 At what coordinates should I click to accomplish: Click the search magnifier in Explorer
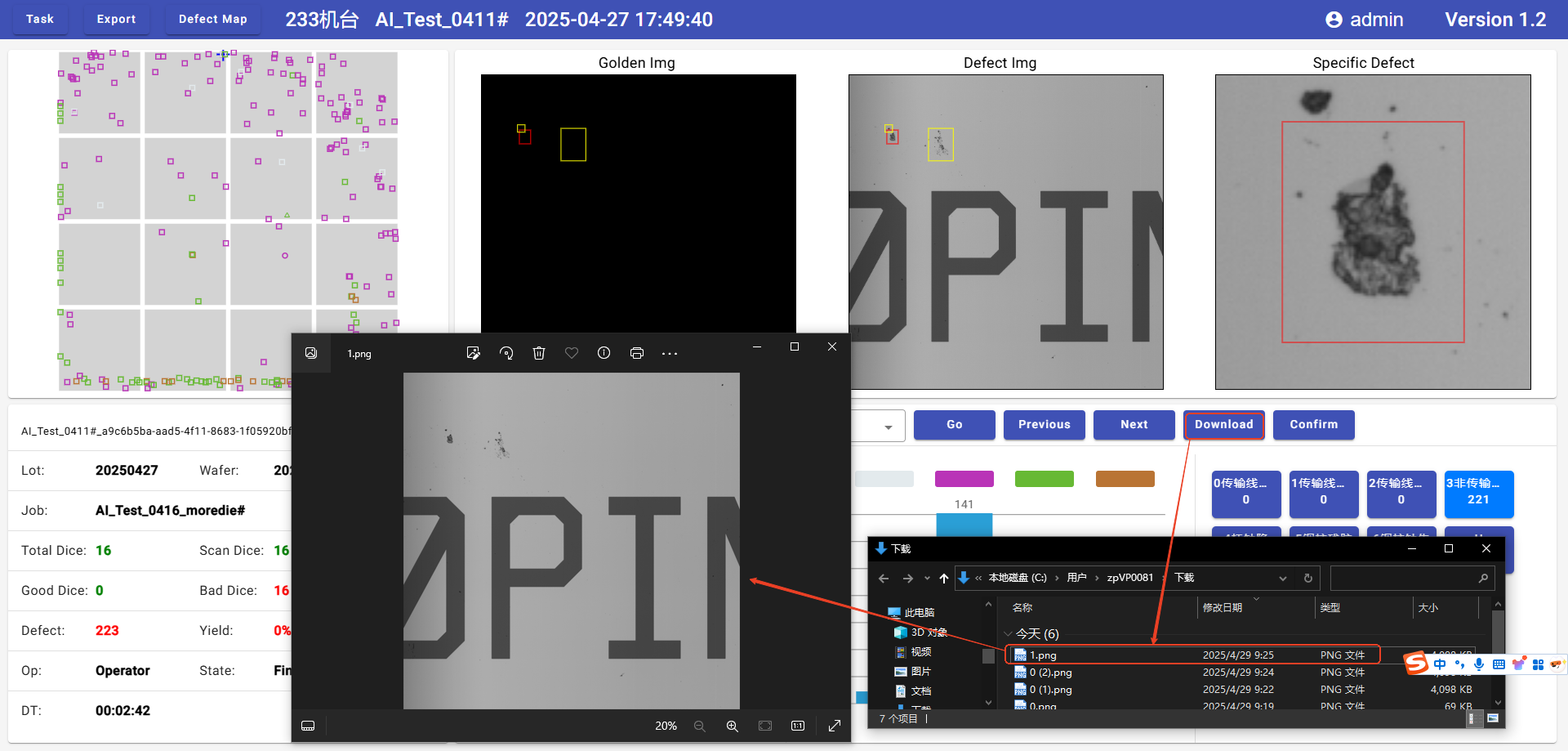[x=1483, y=578]
